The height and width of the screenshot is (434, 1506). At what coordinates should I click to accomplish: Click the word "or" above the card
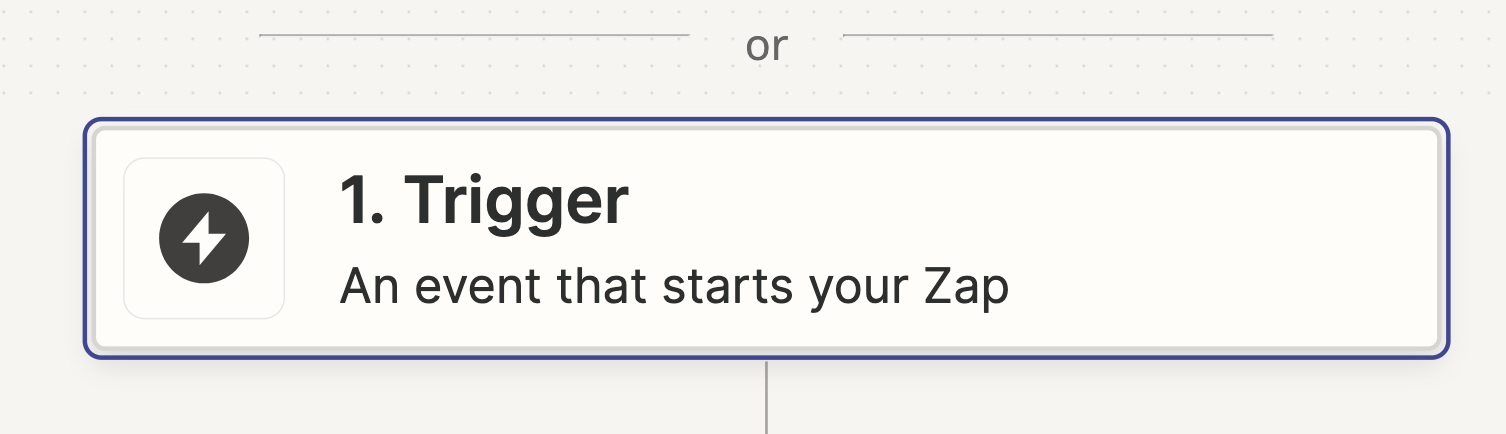(766, 47)
